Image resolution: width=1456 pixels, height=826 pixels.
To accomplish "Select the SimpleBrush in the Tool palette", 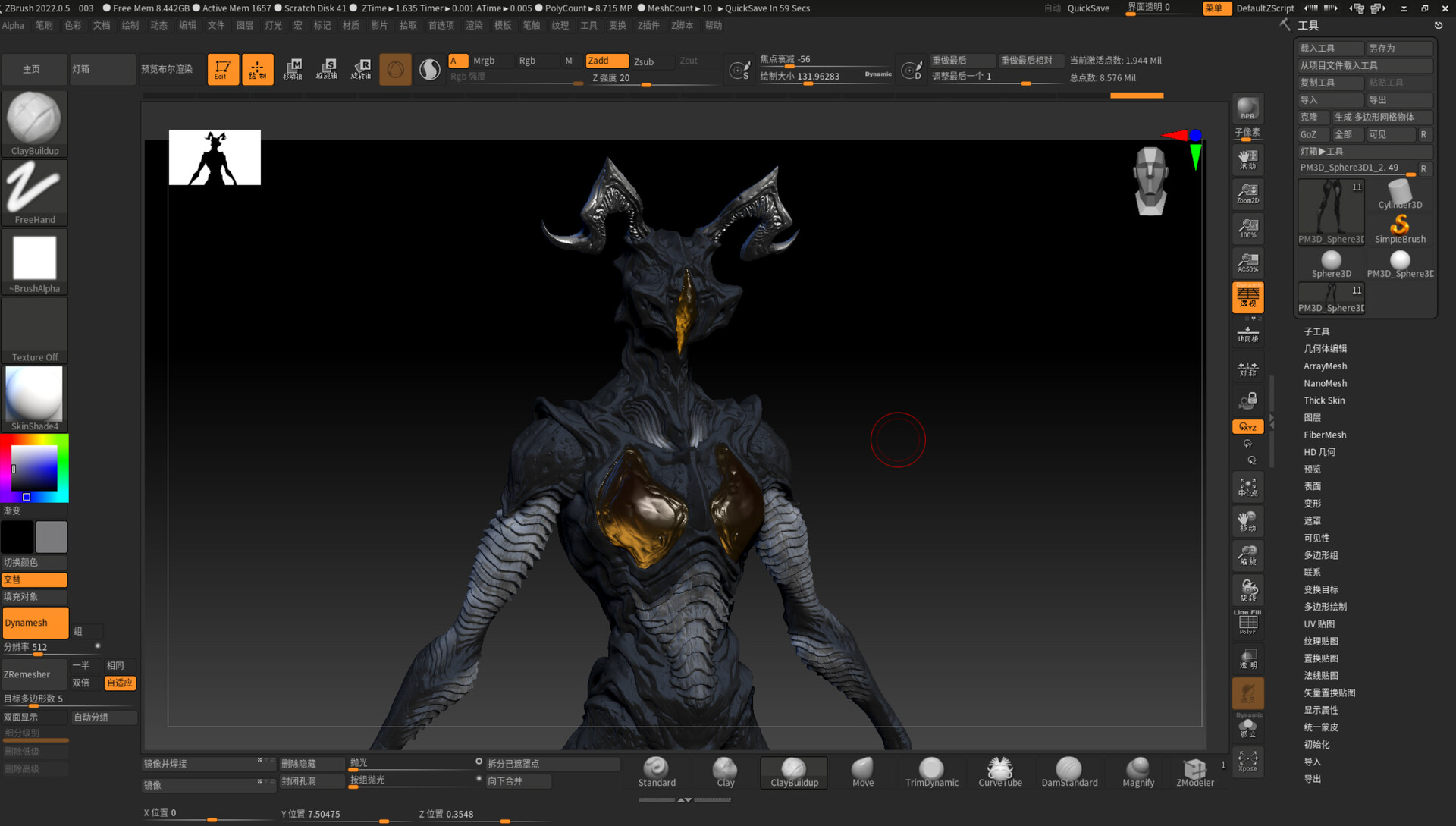I will tap(1400, 226).
